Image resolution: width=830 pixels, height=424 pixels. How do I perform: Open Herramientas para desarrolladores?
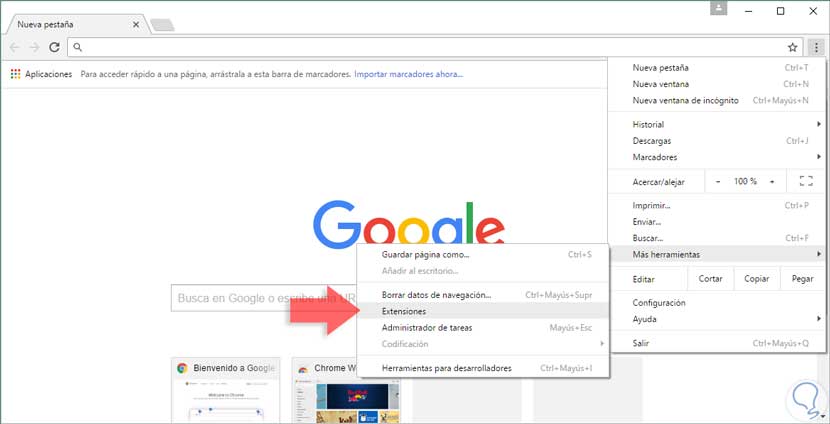[x=483, y=368]
